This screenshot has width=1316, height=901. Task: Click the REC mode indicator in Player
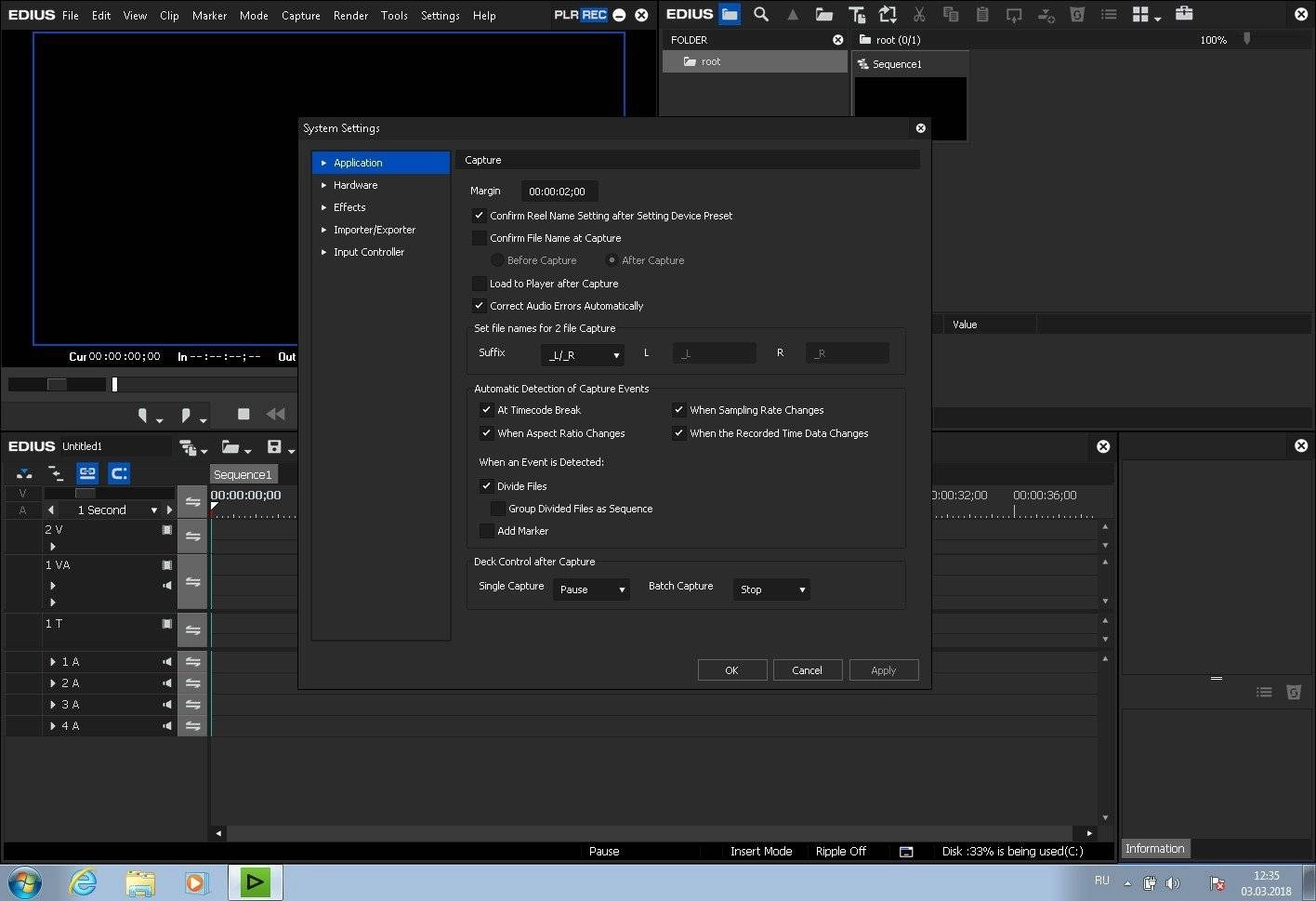(594, 15)
